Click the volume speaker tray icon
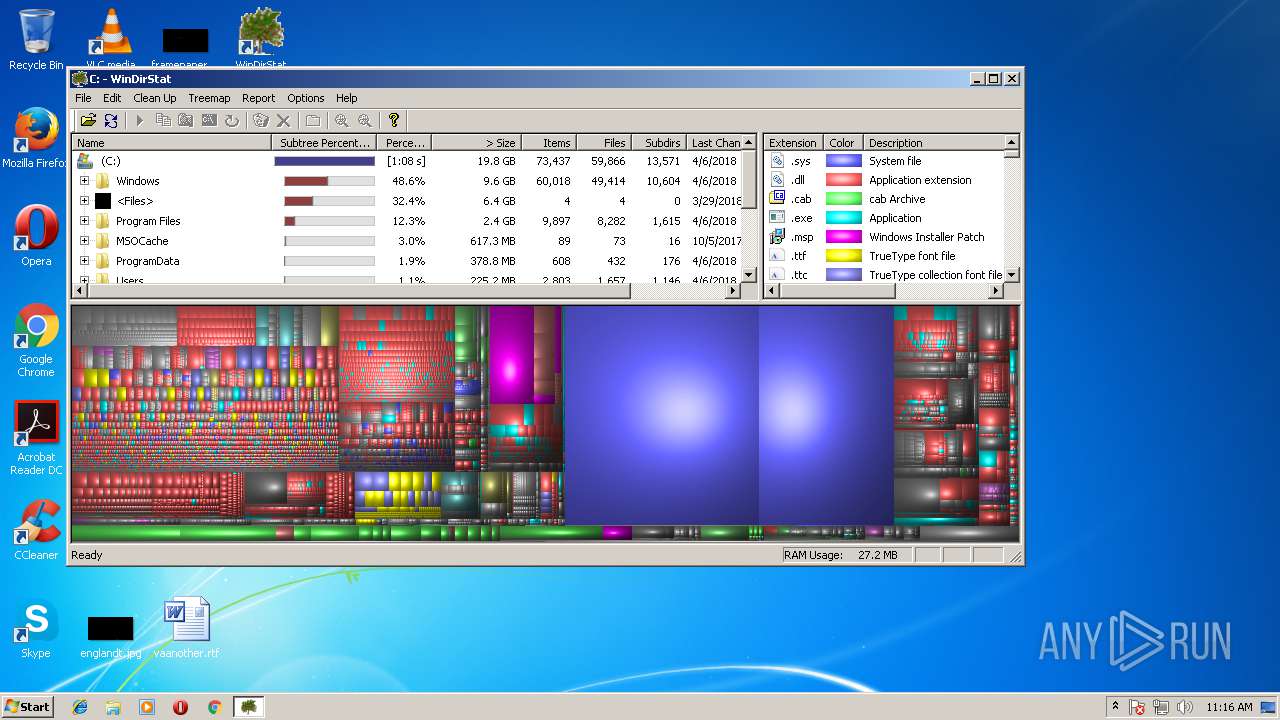The height and width of the screenshot is (720, 1280). 1185,707
